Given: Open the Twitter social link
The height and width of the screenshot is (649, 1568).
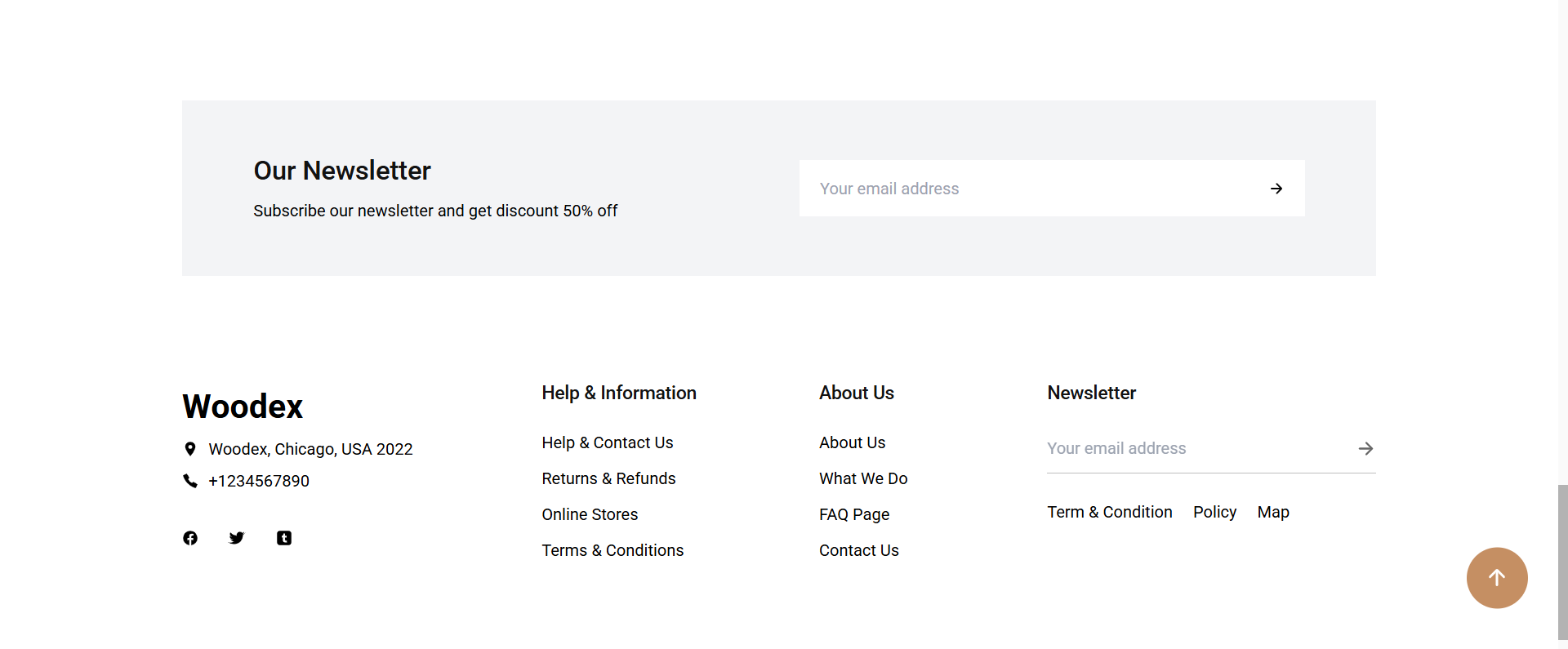Looking at the screenshot, I should coord(237,538).
